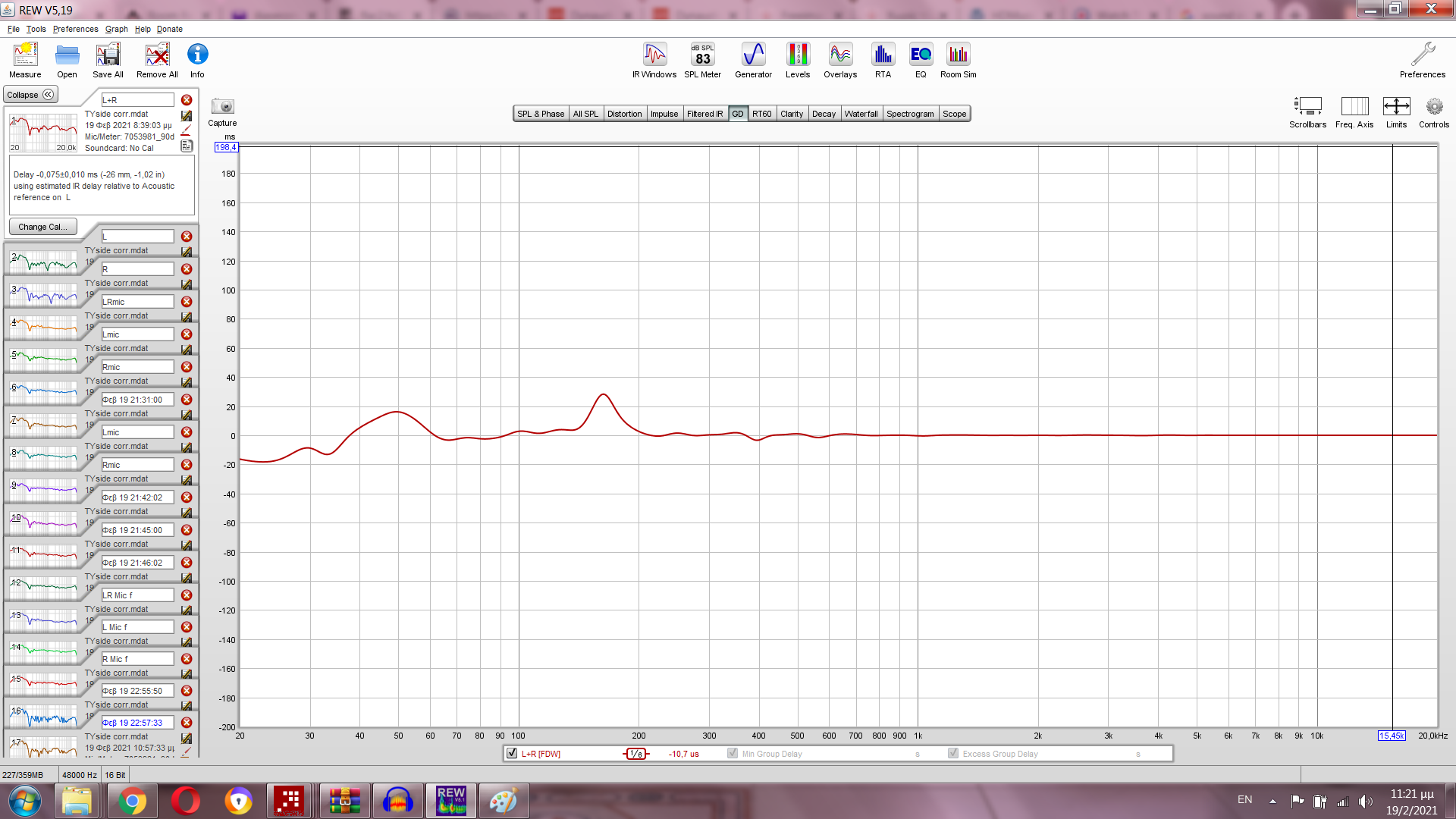Image resolution: width=1456 pixels, height=819 pixels.
Task: Select the L+R measurement thumbnail
Action: point(43,133)
